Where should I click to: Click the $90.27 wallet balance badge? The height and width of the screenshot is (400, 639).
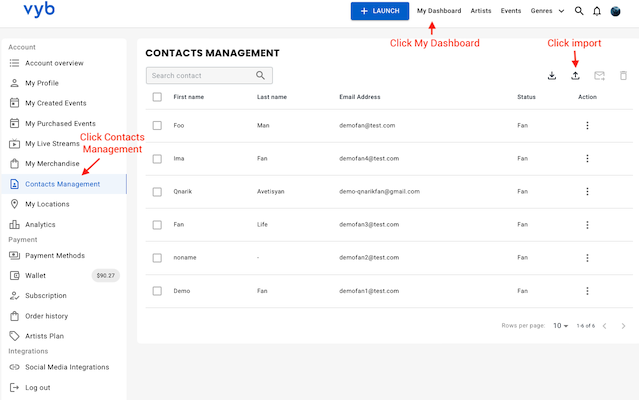pyautogui.click(x=106, y=276)
